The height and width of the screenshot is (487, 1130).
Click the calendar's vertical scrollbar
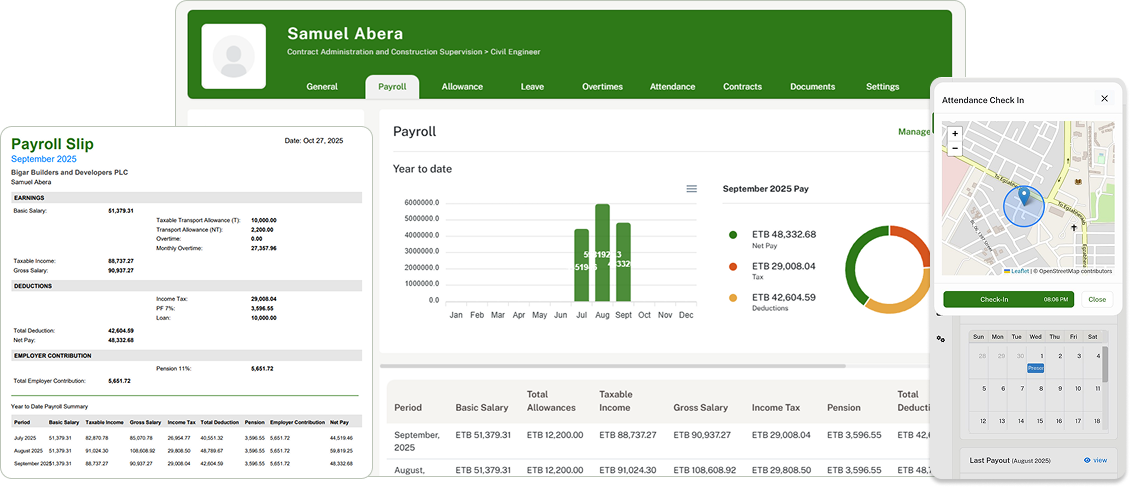[1104, 364]
